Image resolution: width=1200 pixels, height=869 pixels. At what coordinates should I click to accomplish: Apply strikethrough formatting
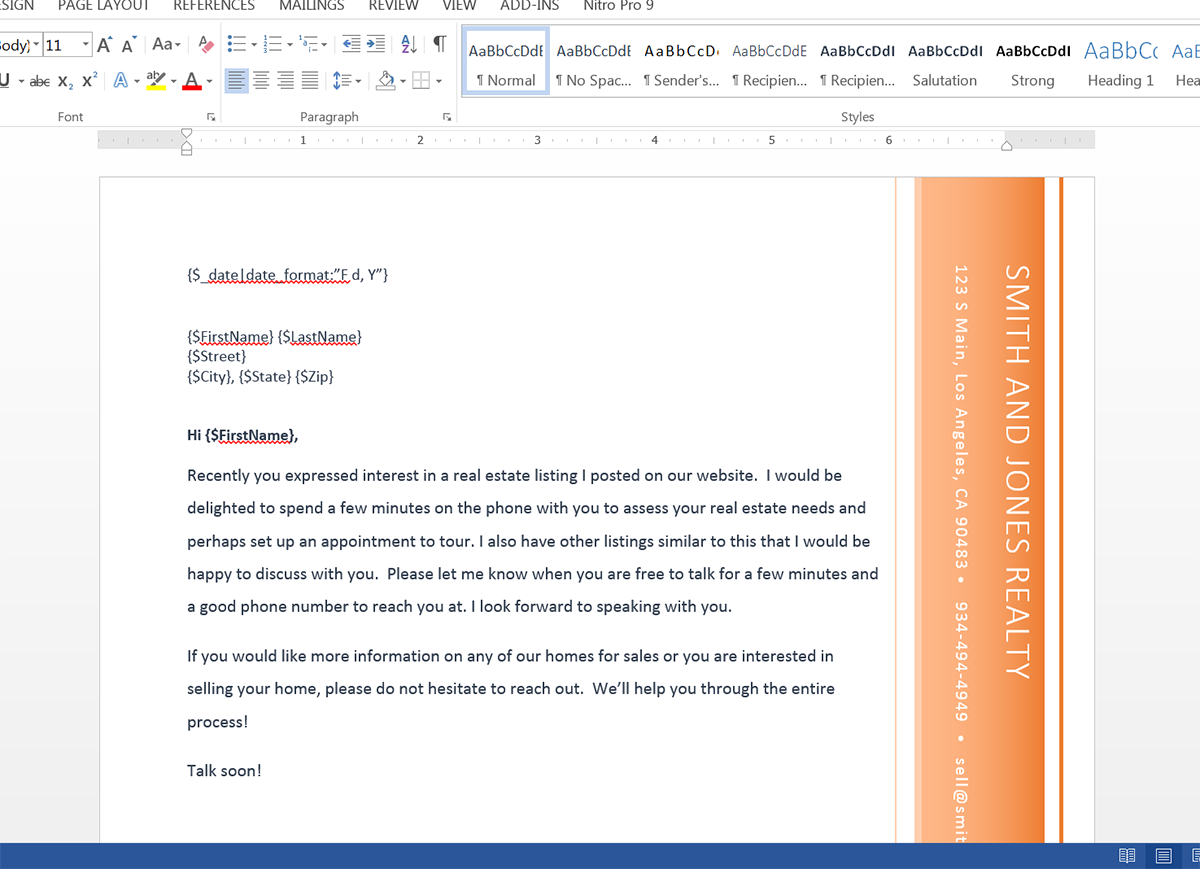coord(40,81)
